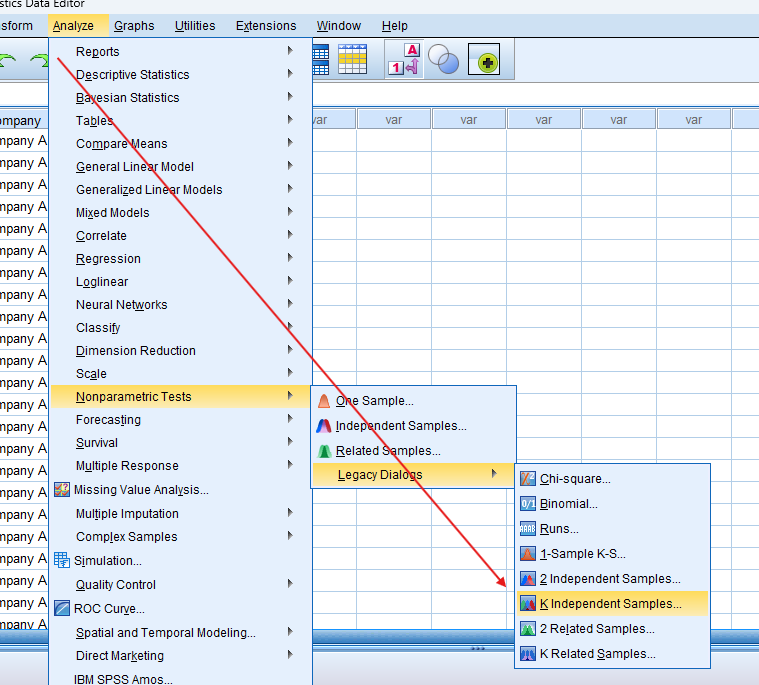
Task: Click the 2 Related Samples option
Action: [597, 629]
